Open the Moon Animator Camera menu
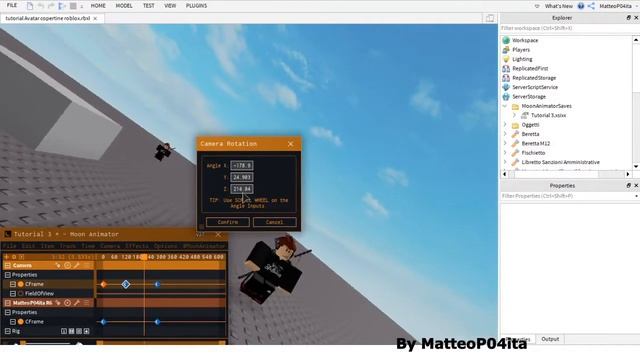The width and height of the screenshot is (640, 360). [x=110, y=246]
